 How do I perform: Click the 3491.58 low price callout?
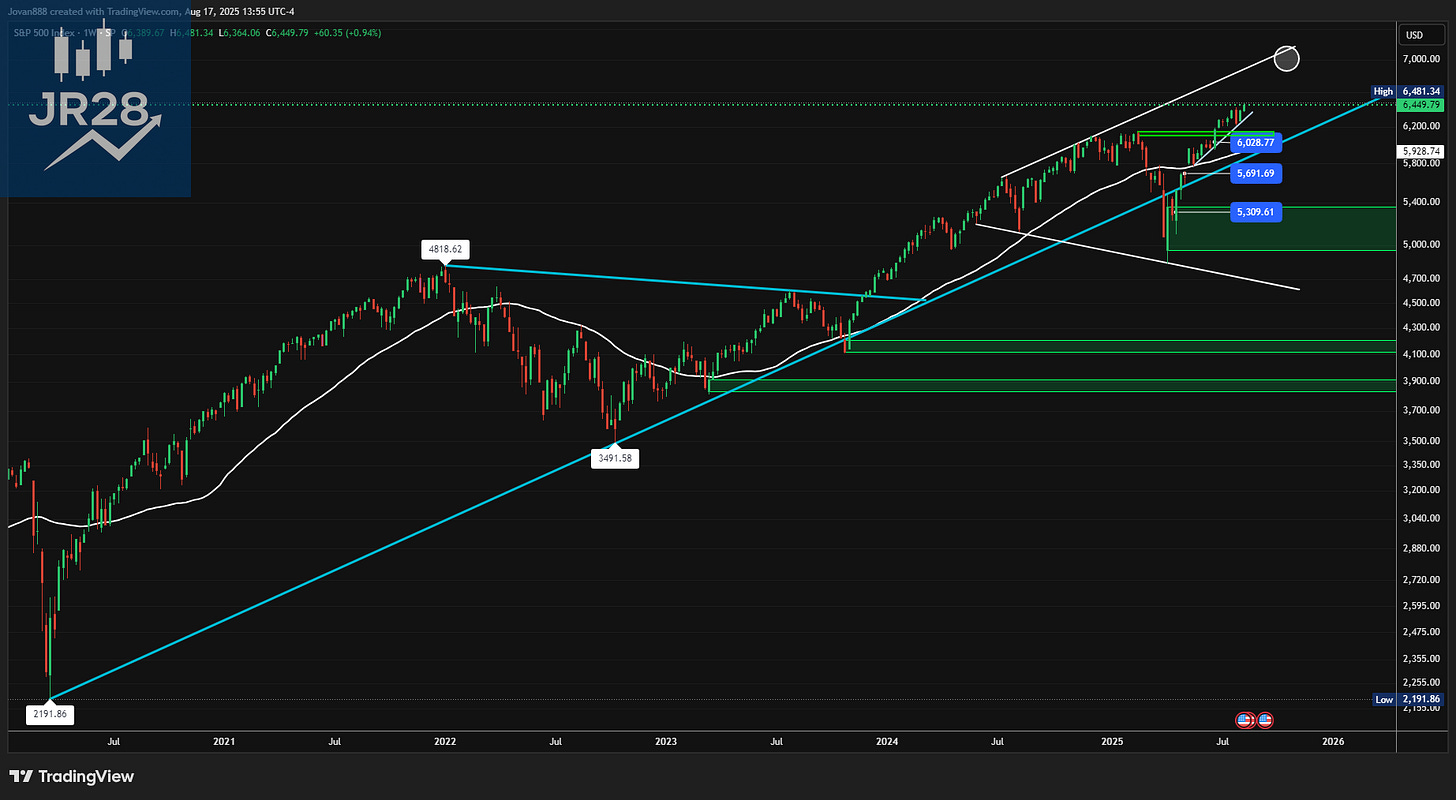tap(615, 457)
